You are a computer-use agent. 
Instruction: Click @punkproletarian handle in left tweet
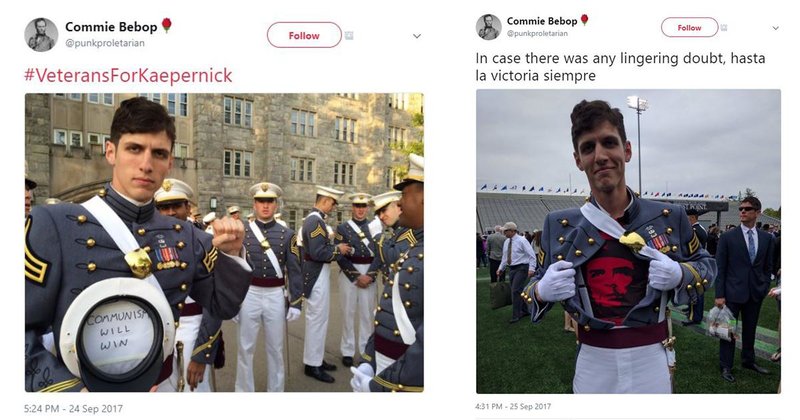point(106,43)
